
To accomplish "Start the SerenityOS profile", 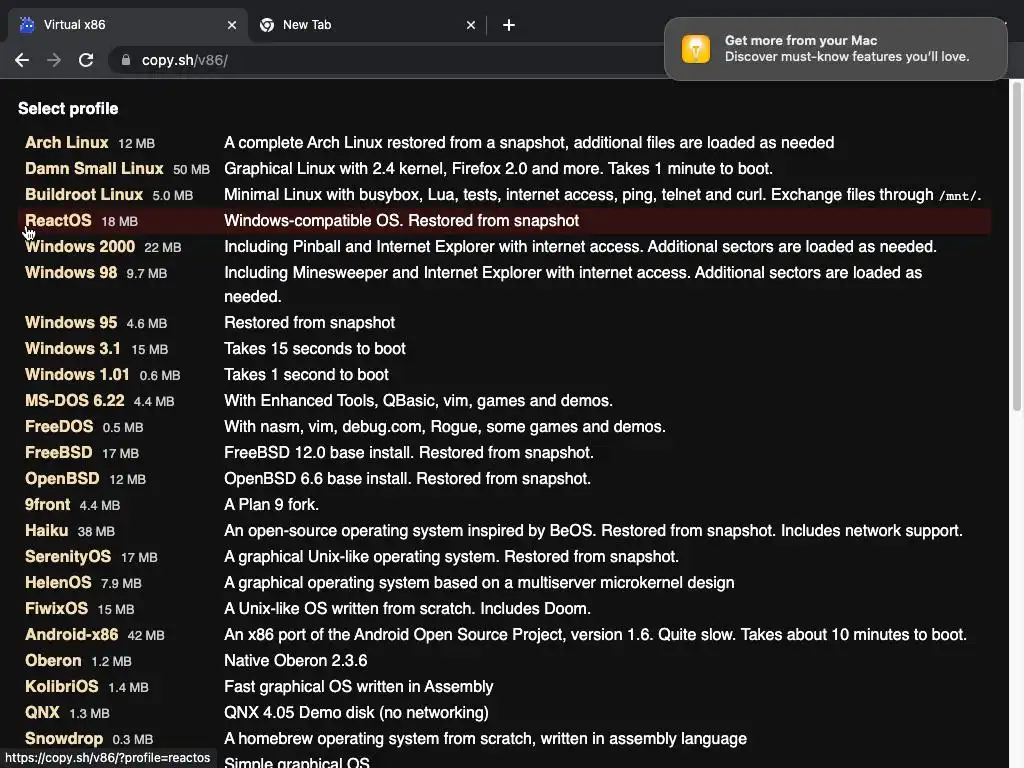I will pos(68,556).
